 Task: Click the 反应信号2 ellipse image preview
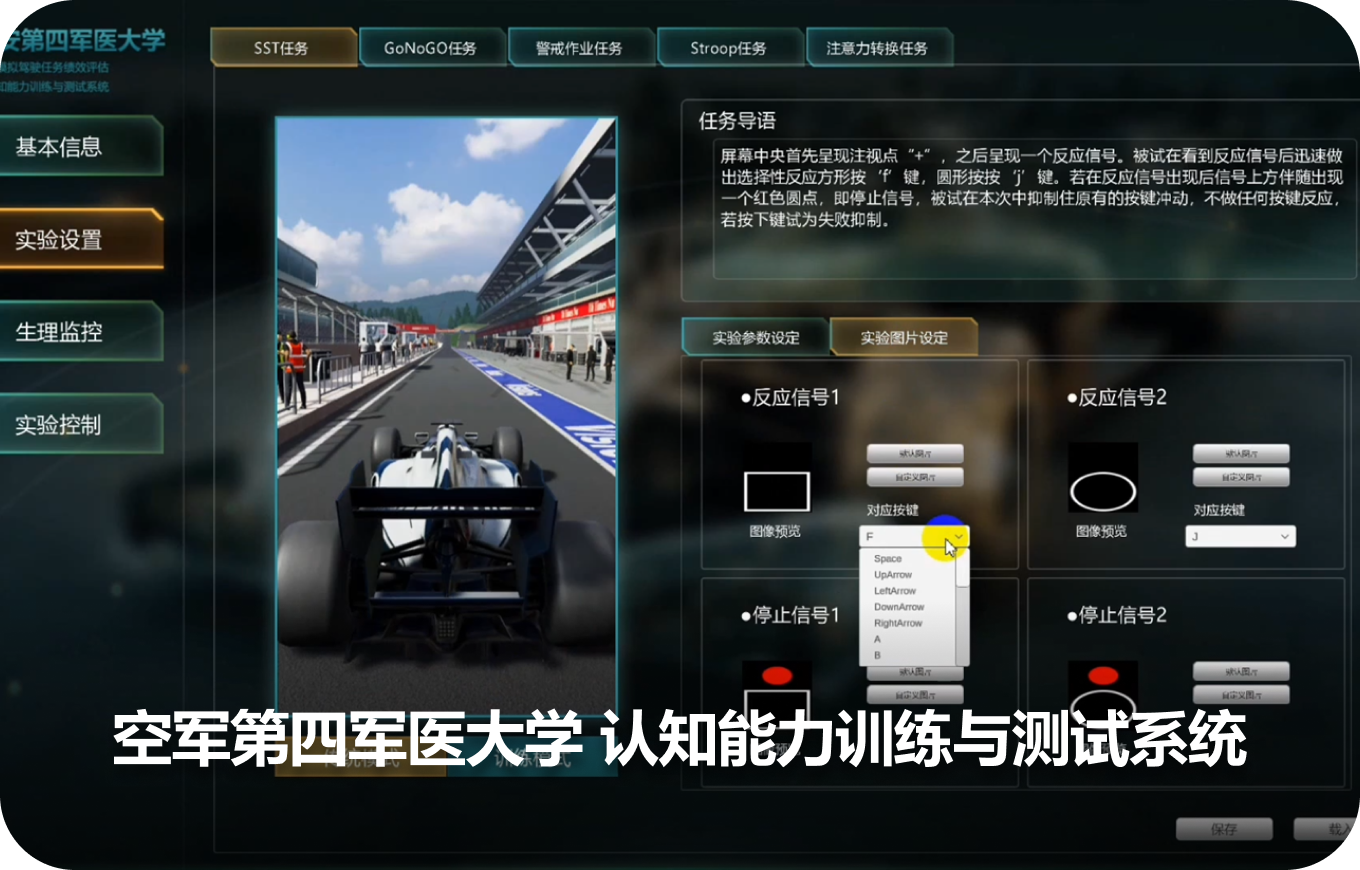click(x=1103, y=491)
